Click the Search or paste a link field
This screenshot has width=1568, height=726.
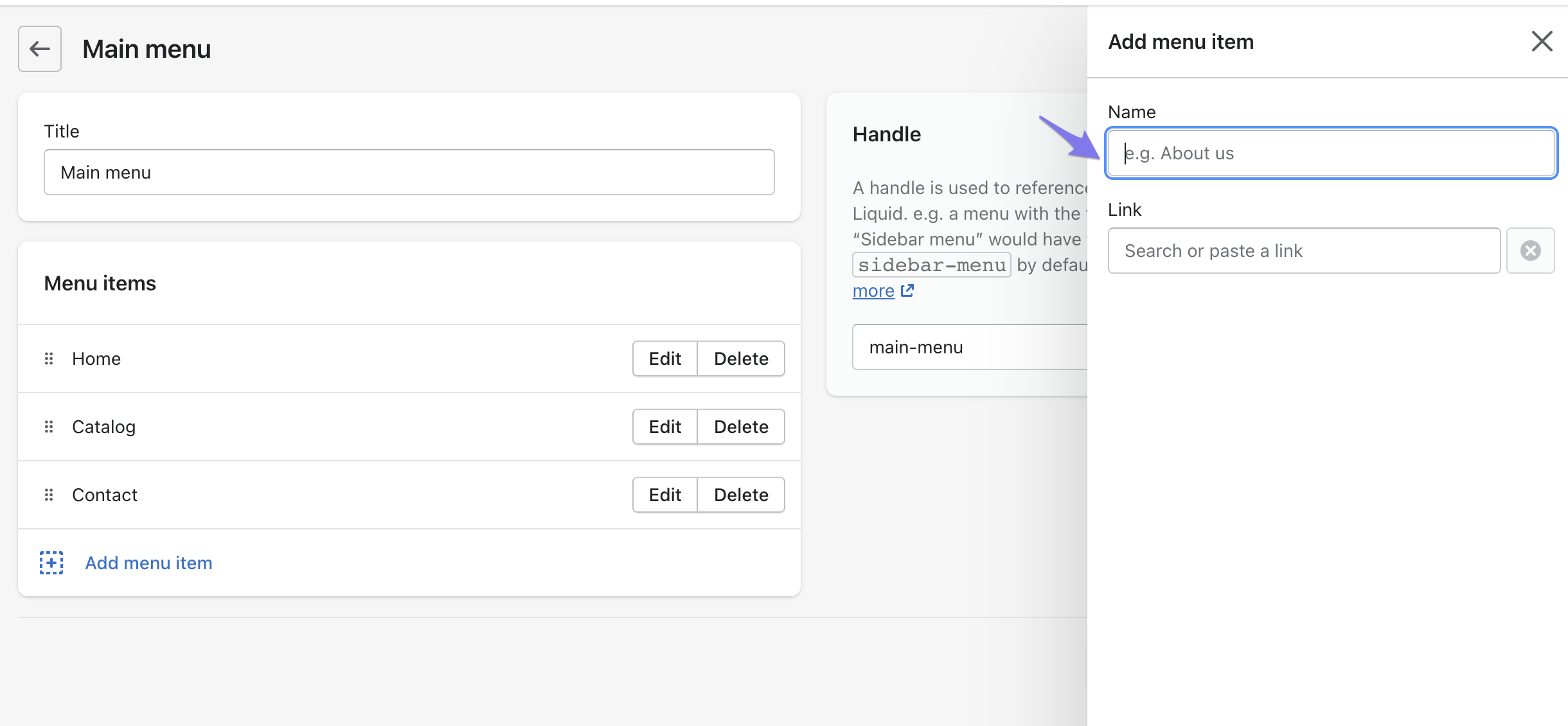1303,251
